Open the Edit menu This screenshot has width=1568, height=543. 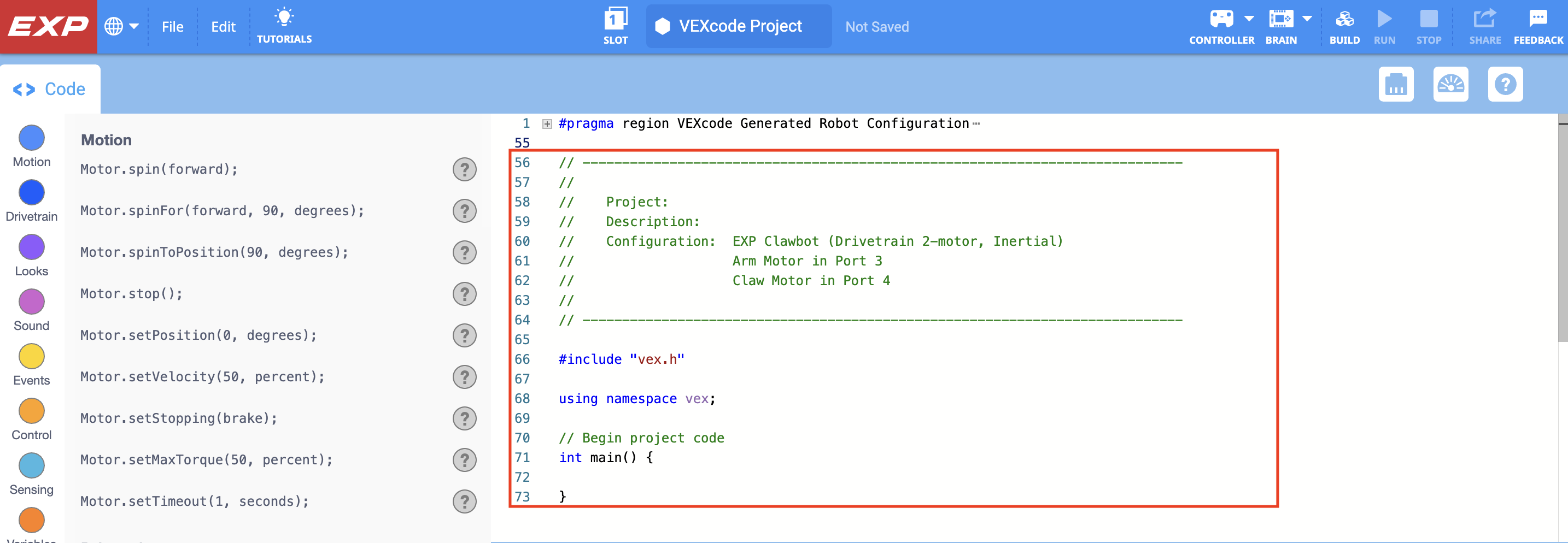click(x=223, y=26)
